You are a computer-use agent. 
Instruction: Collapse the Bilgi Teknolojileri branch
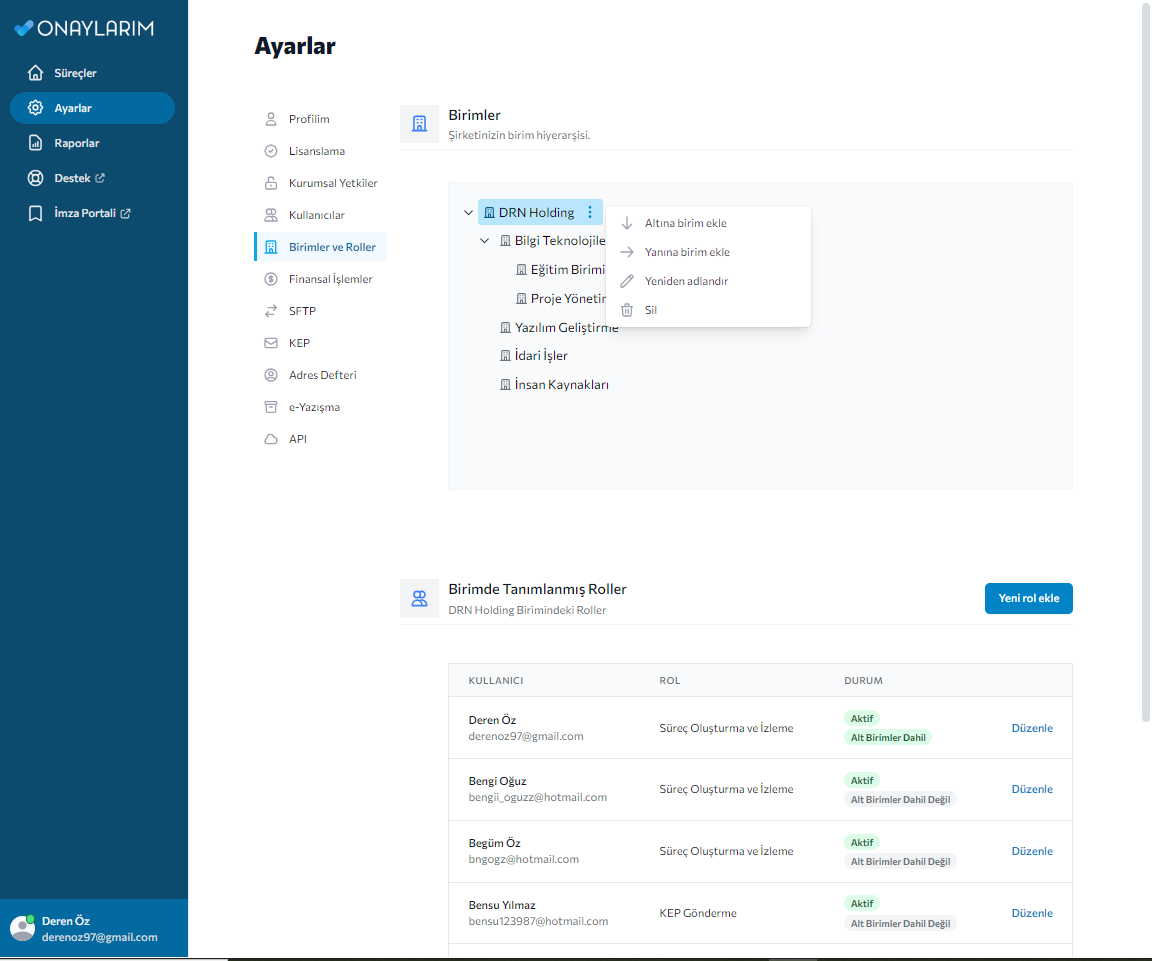(484, 241)
